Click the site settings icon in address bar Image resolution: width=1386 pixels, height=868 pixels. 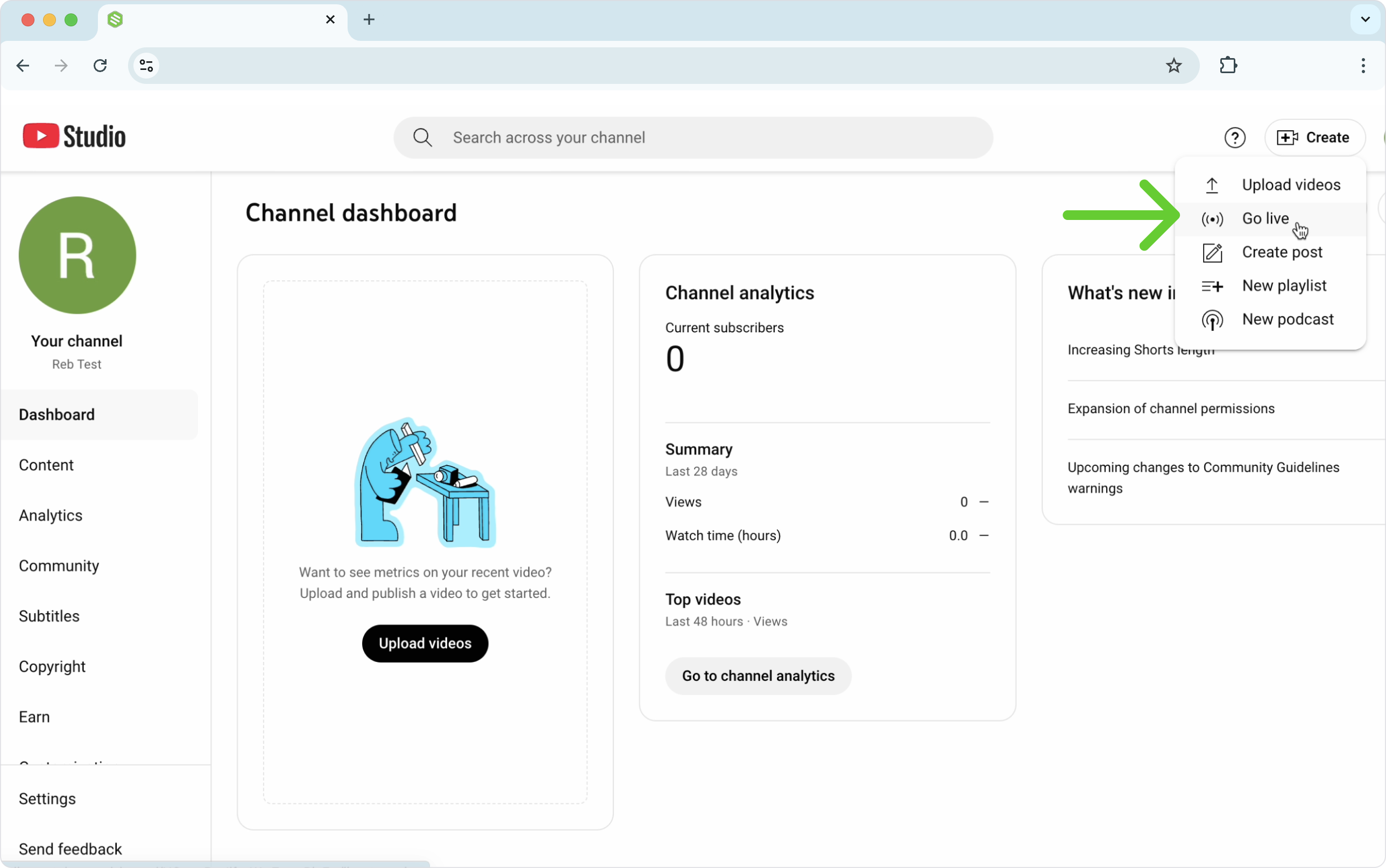tap(146, 66)
